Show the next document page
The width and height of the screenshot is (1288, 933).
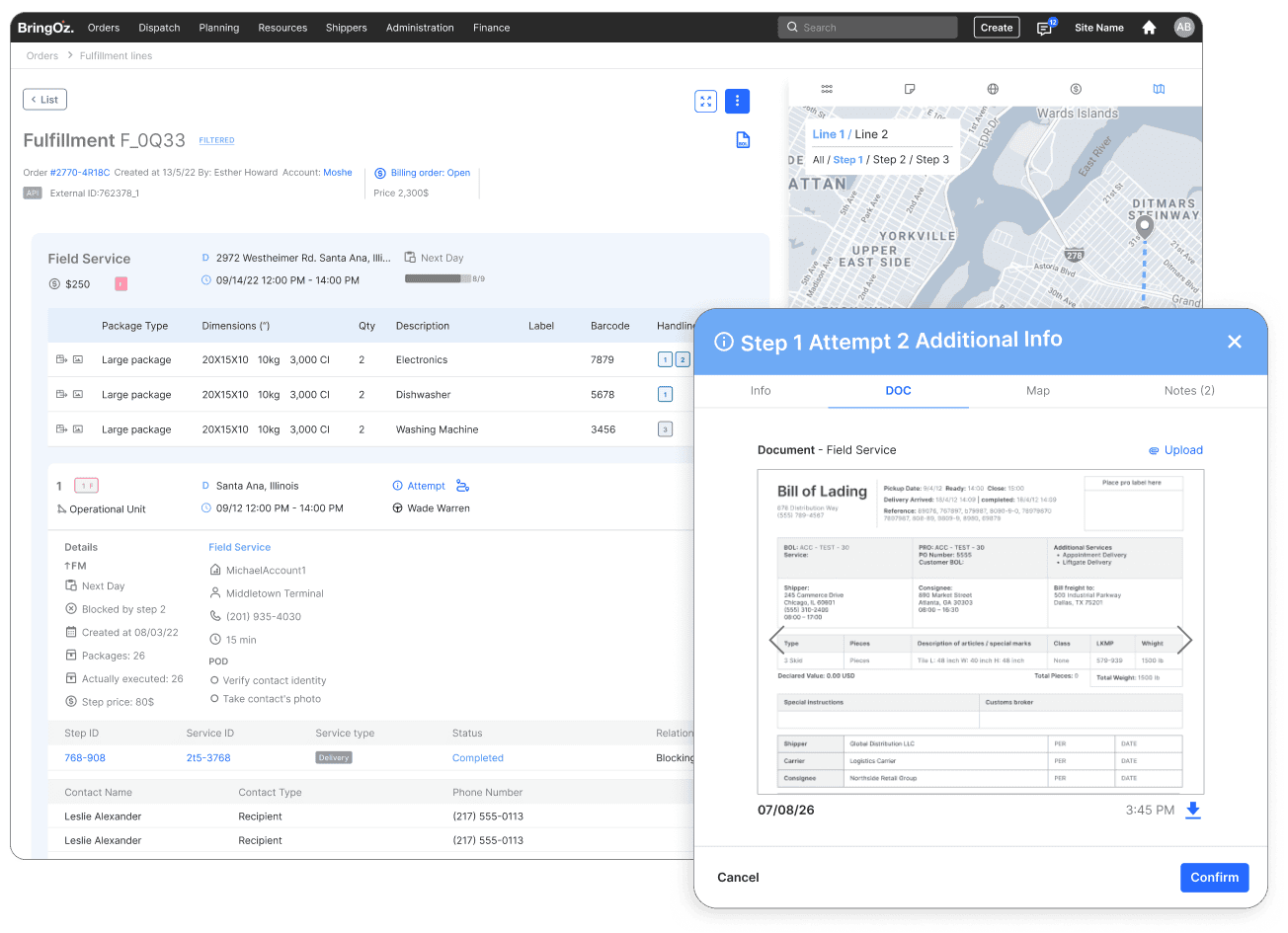point(1184,640)
